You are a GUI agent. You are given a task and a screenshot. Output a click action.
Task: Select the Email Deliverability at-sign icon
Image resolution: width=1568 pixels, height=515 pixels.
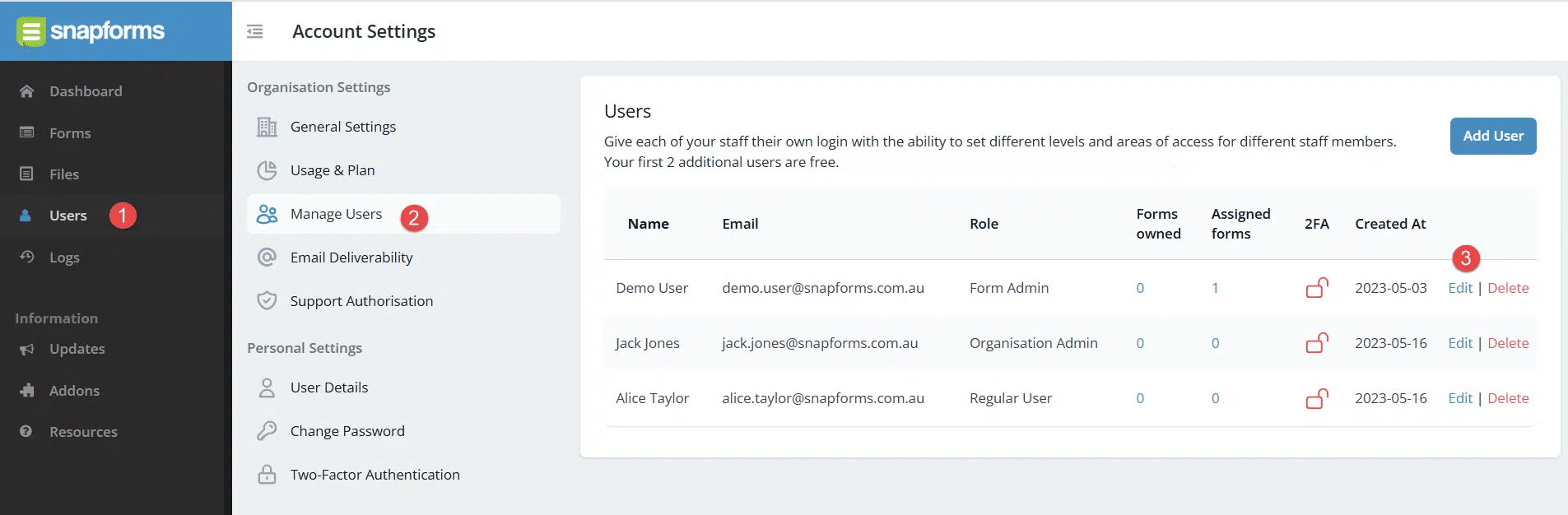(x=267, y=257)
